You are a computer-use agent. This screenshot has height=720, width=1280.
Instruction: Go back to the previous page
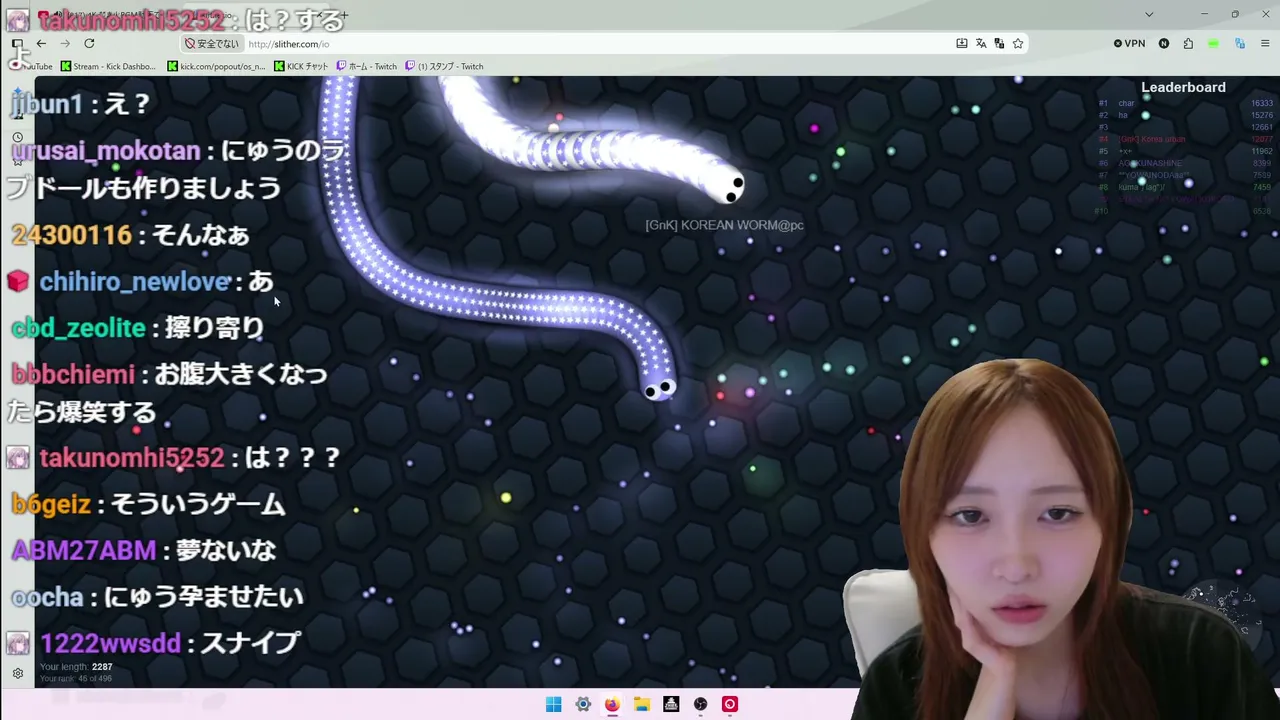(x=41, y=43)
